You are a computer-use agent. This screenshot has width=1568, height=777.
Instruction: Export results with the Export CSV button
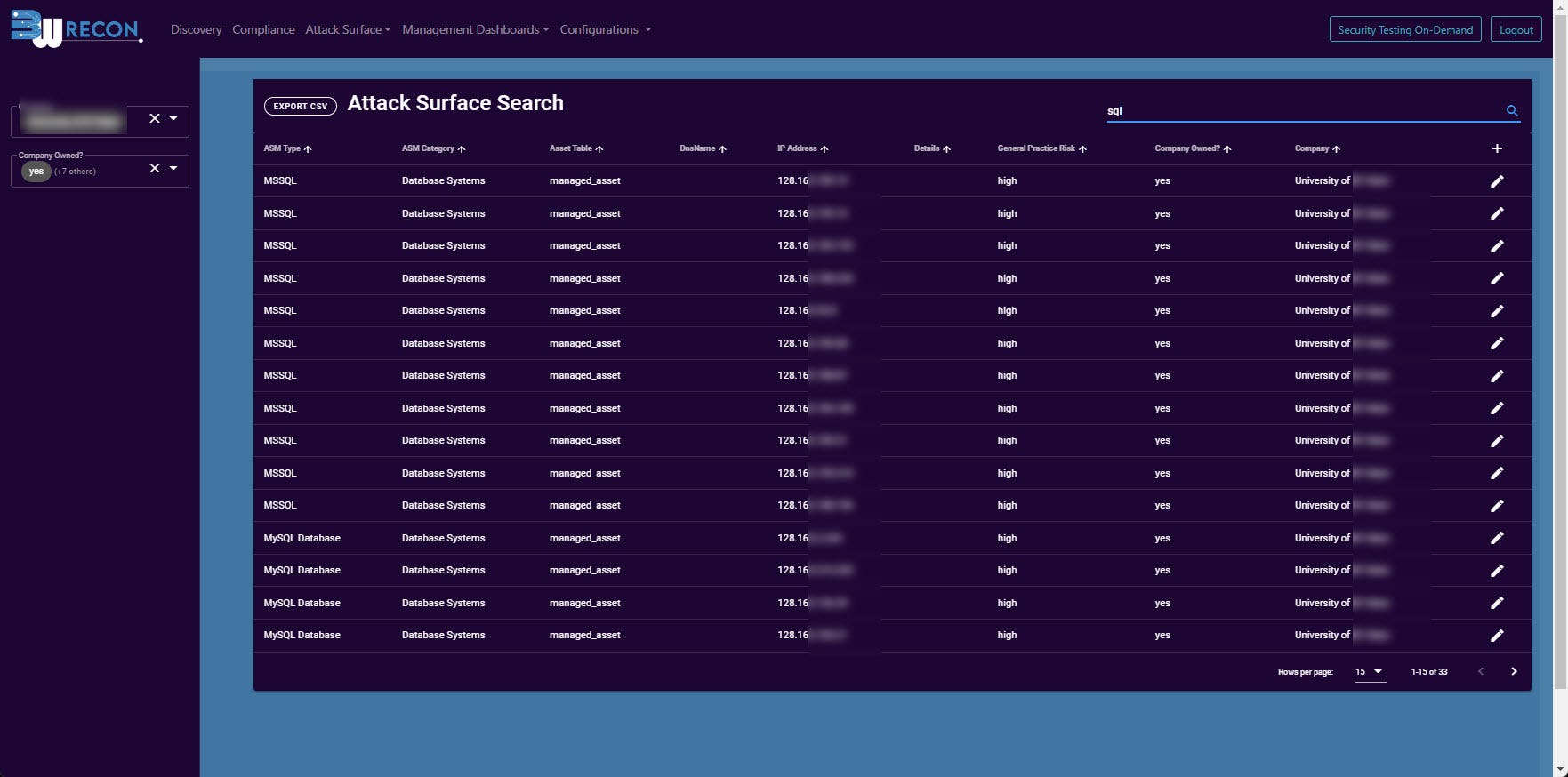point(301,106)
